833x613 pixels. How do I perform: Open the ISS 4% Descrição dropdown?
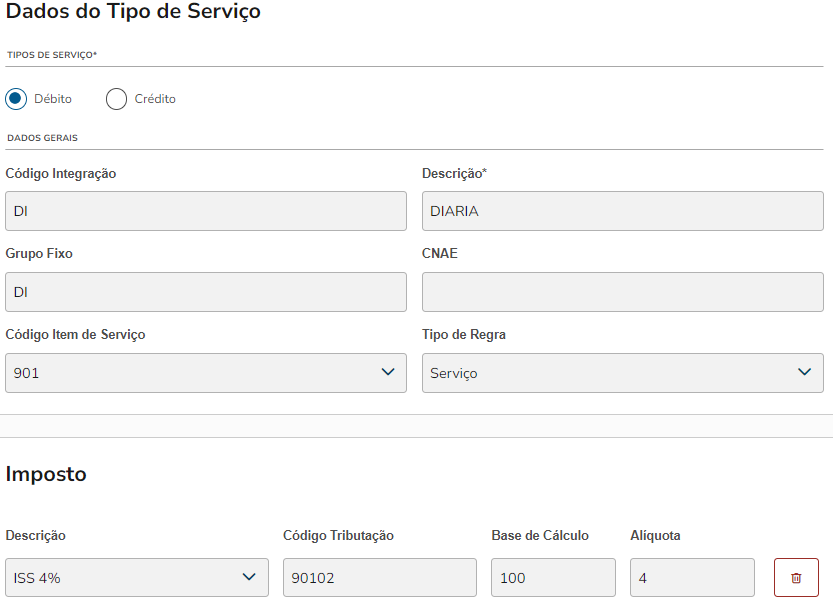pos(136,578)
